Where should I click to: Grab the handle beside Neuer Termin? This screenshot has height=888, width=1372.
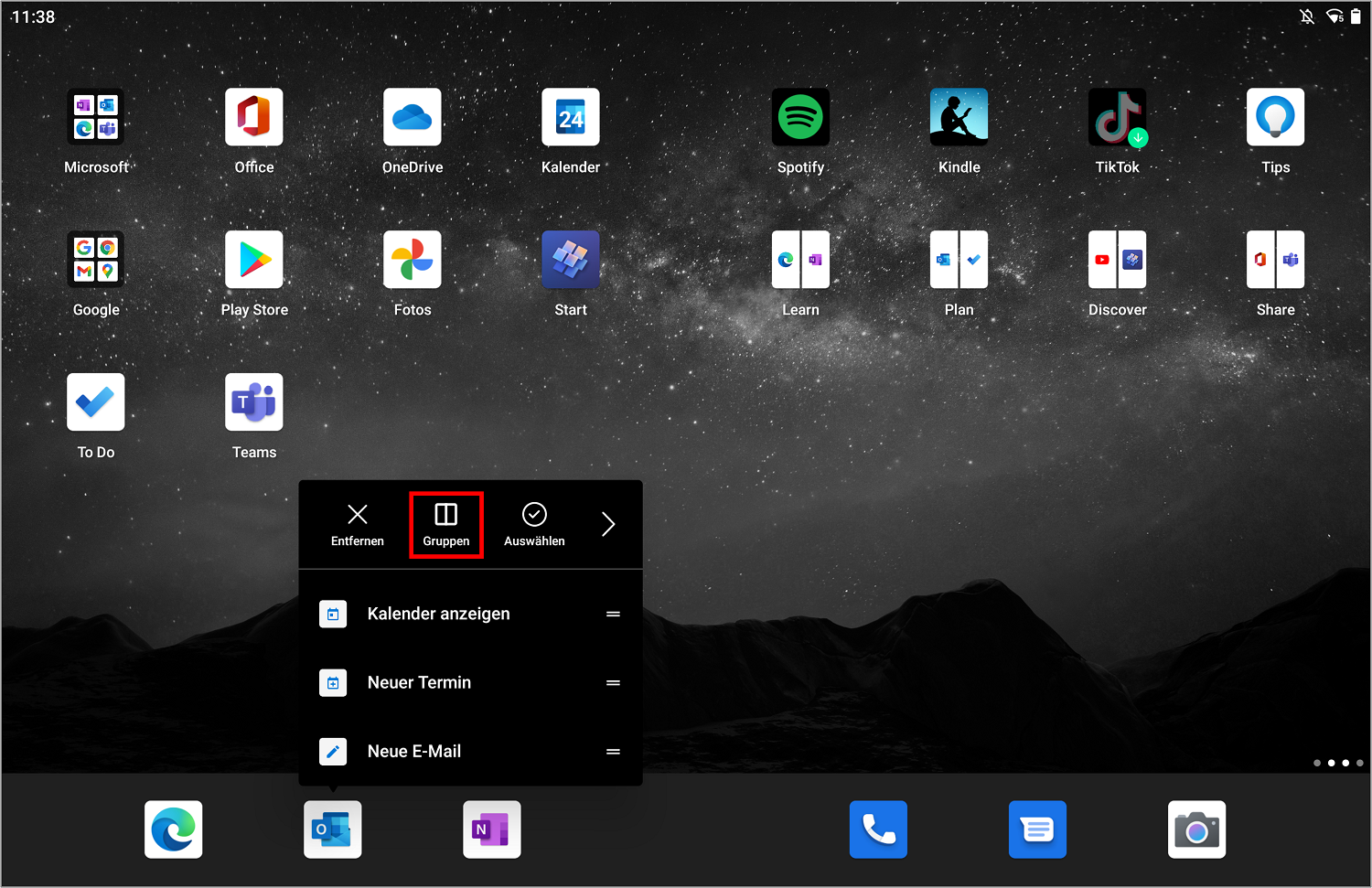[614, 682]
